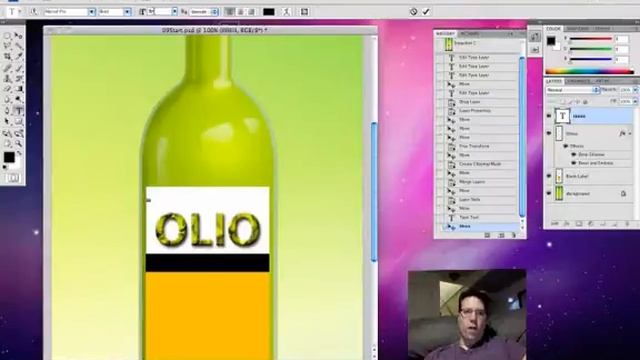Image resolution: width=640 pixels, height=360 pixels.
Task: Switch to the Channels tab
Action: pos(578,81)
